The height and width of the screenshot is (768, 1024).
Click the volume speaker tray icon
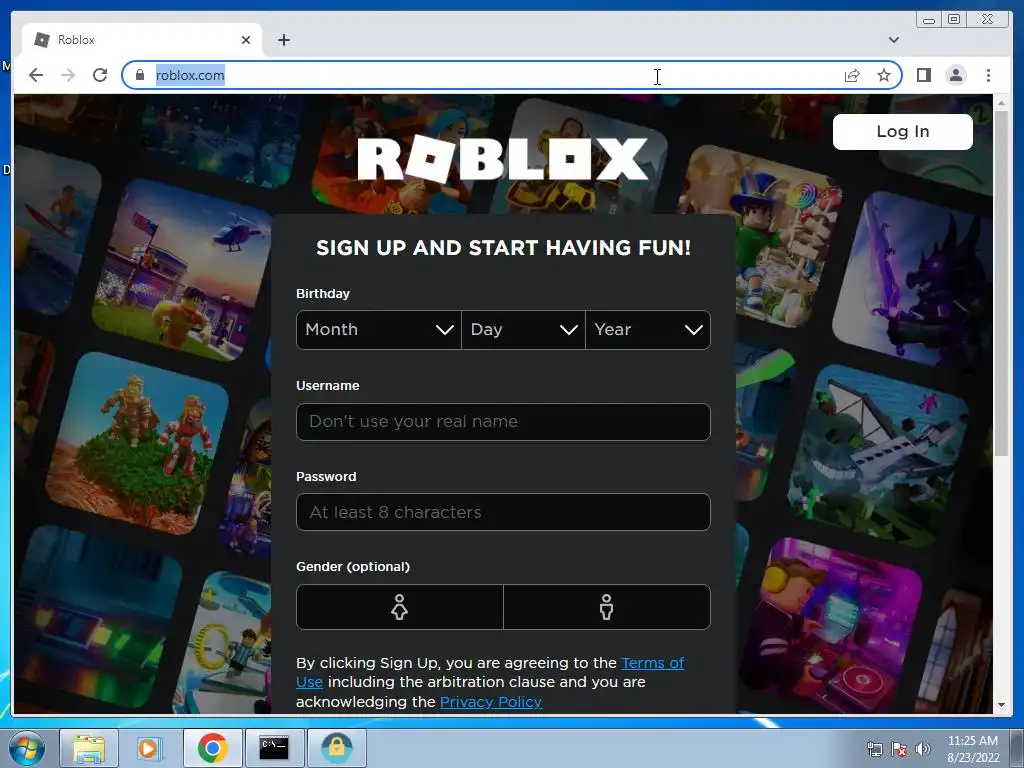pos(923,749)
